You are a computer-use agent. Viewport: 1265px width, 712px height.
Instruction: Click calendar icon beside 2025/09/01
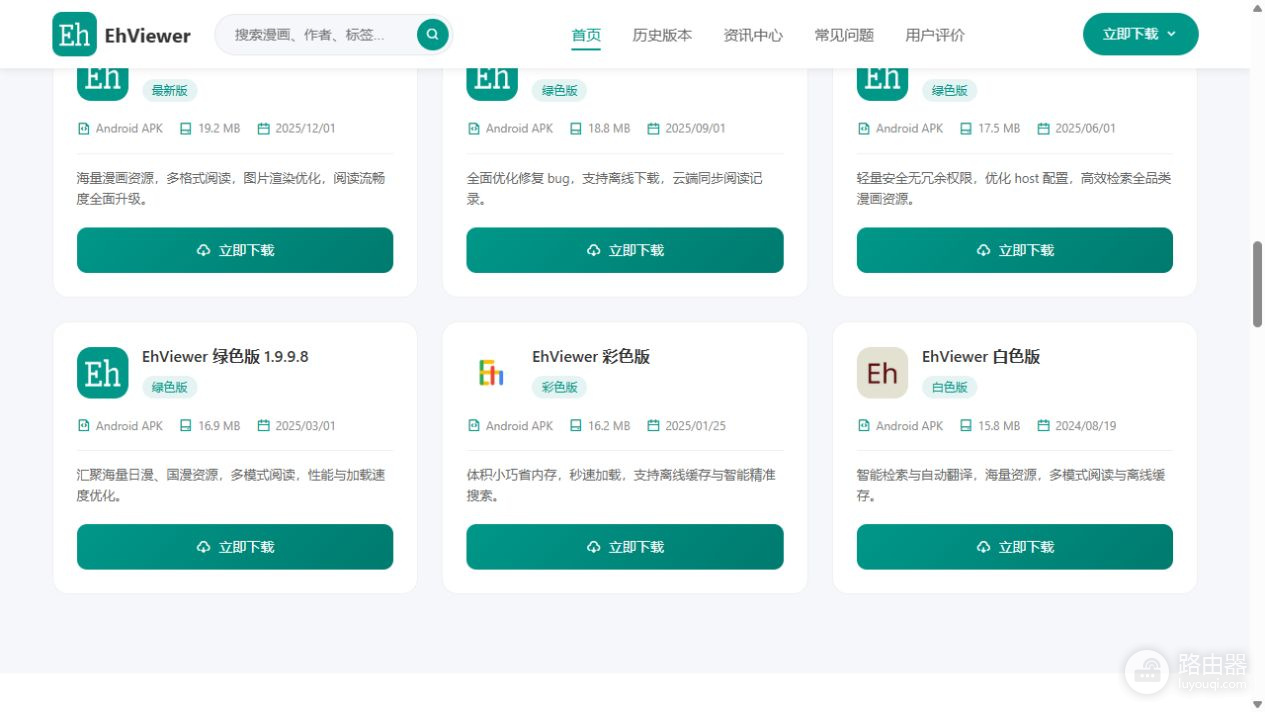(x=654, y=128)
